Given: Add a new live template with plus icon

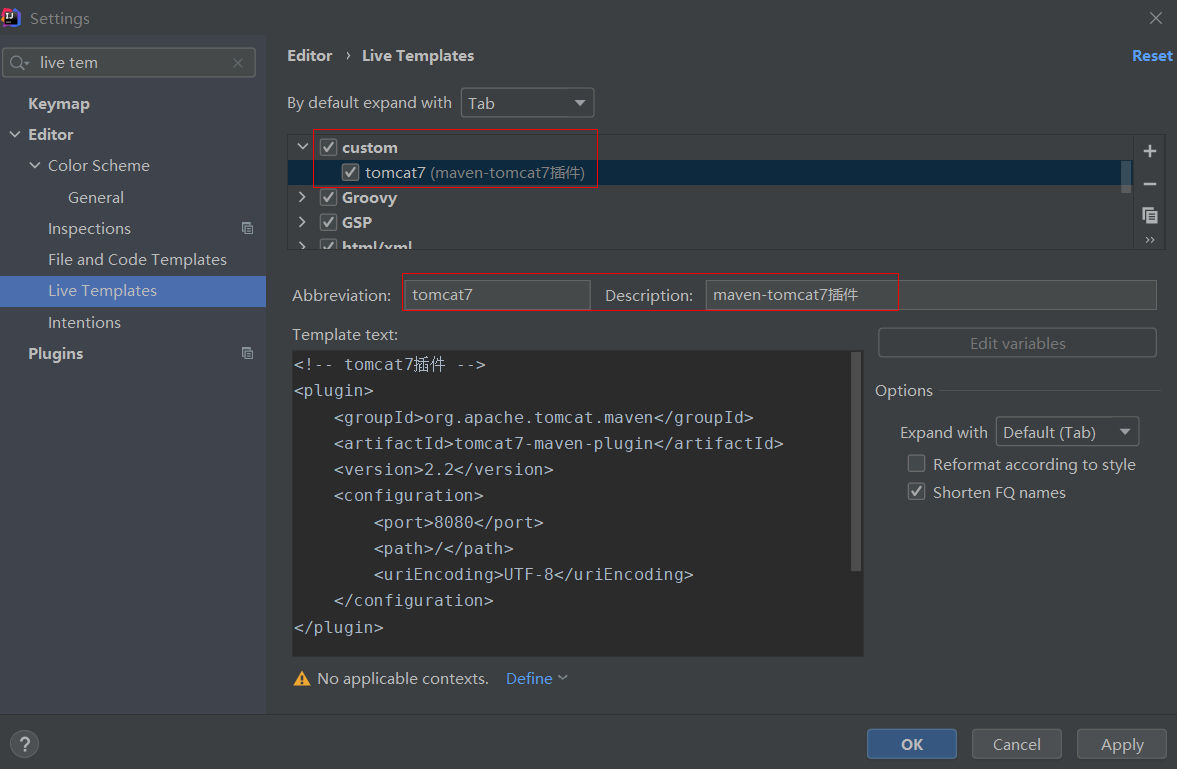Looking at the screenshot, I should [1149, 151].
